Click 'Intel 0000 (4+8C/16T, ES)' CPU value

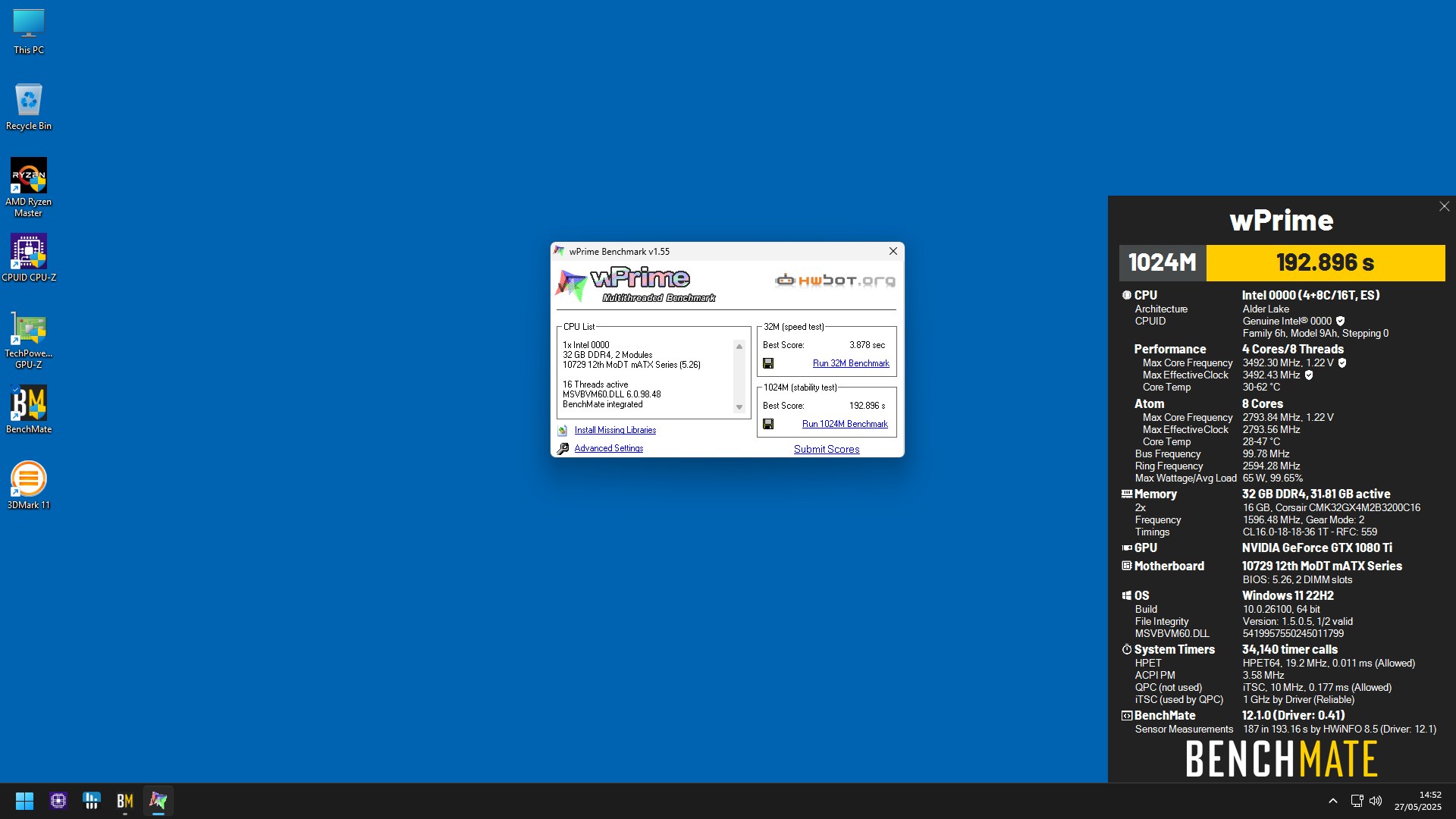click(x=1310, y=295)
